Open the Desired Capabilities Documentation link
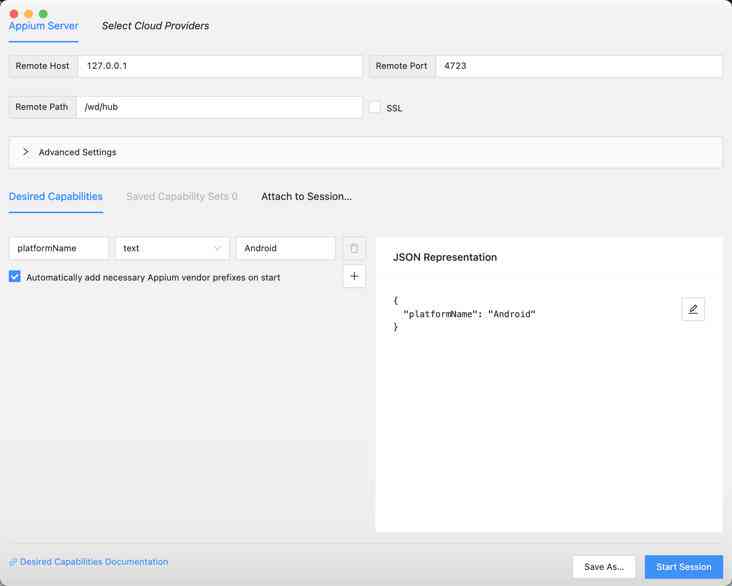Viewport: 732px width, 586px height. [x=94, y=562]
